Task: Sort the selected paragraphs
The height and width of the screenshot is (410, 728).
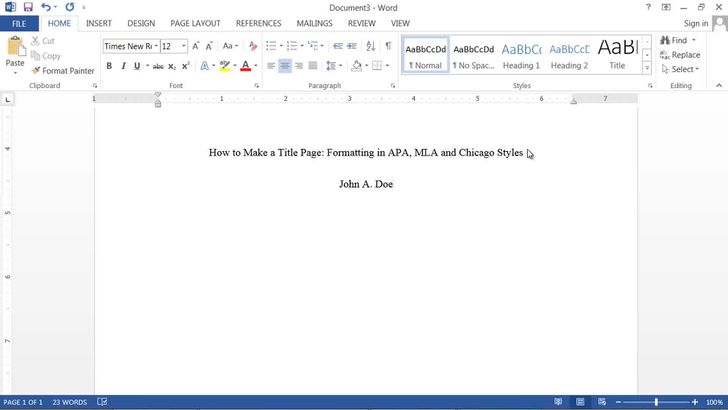Action: pos(370,46)
